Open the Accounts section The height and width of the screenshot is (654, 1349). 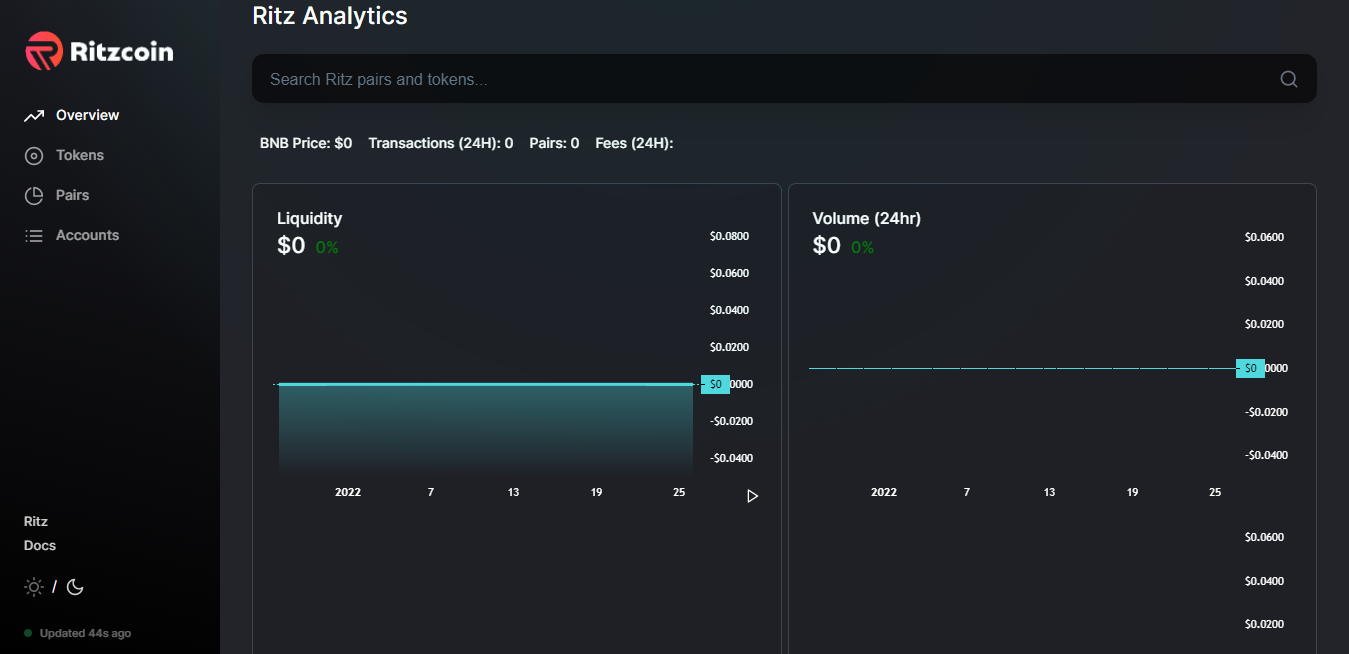87,235
